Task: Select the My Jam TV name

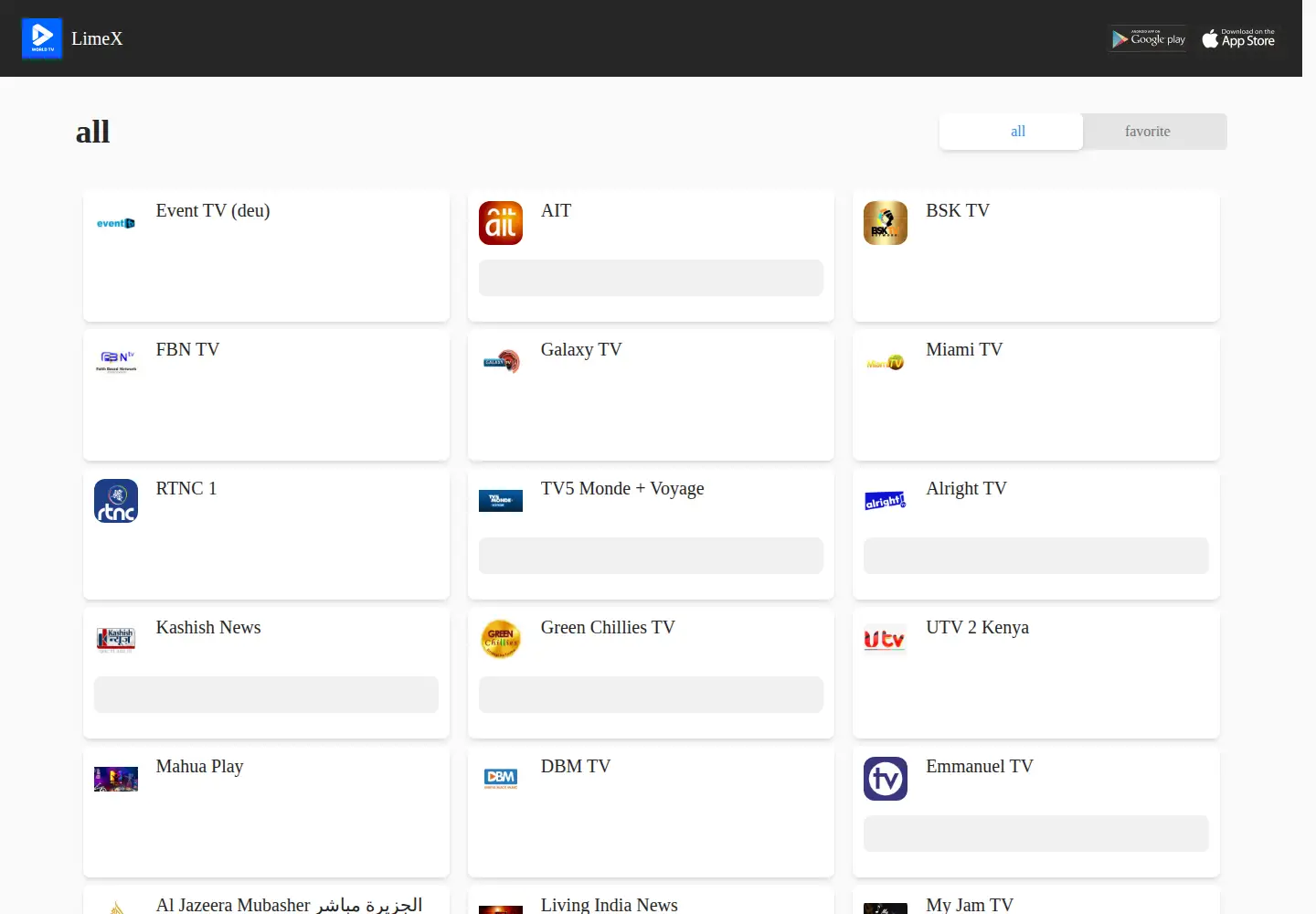Action: coord(970,904)
